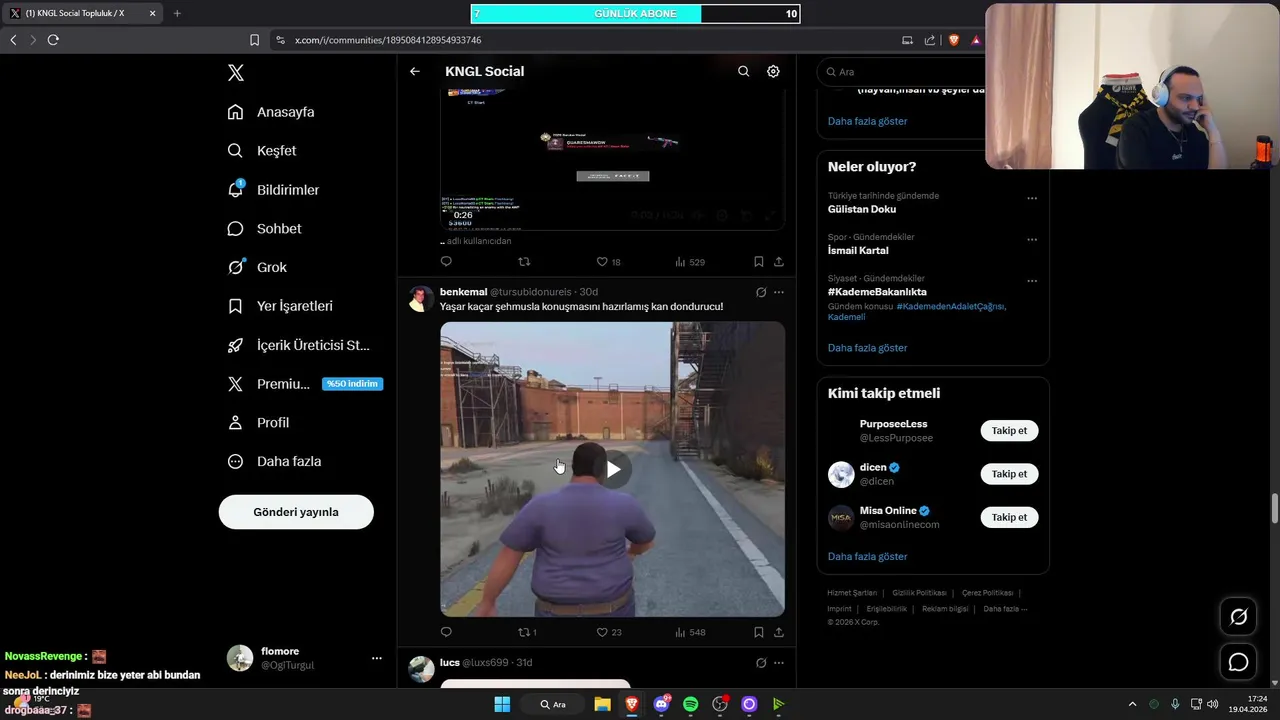
Task: Open Keşfet in the sidebar
Action: 262,151
